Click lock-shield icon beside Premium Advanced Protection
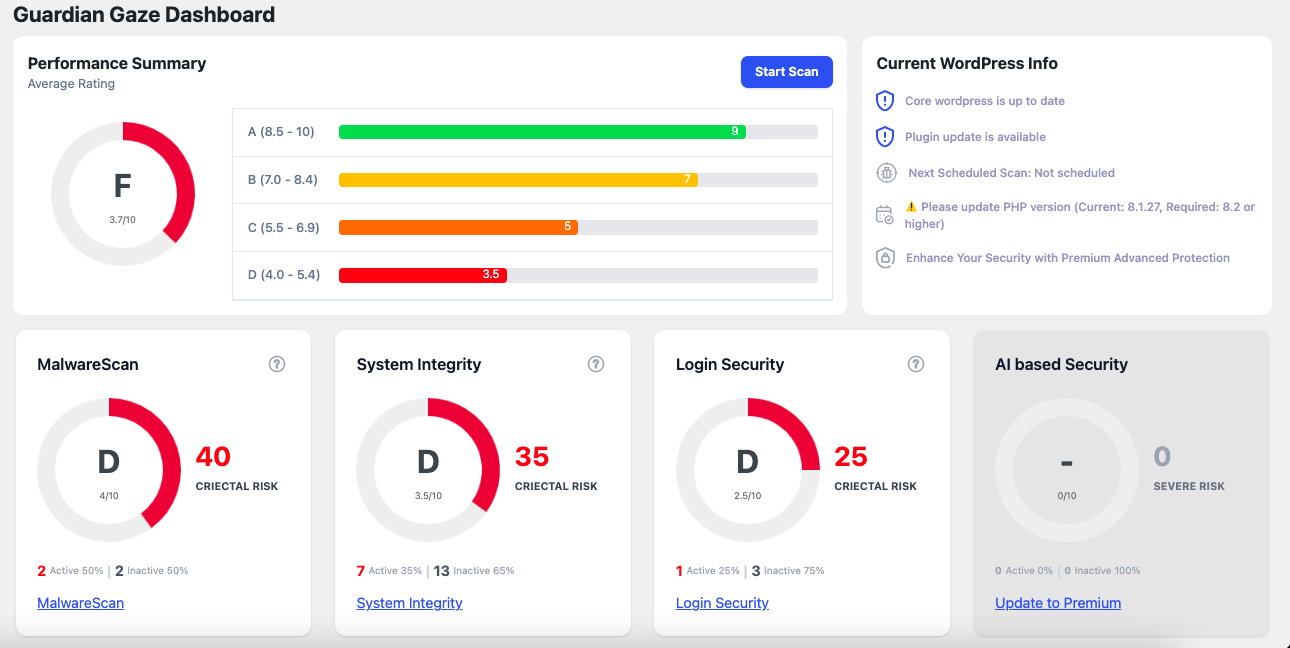This screenshot has width=1290, height=648. click(x=885, y=258)
